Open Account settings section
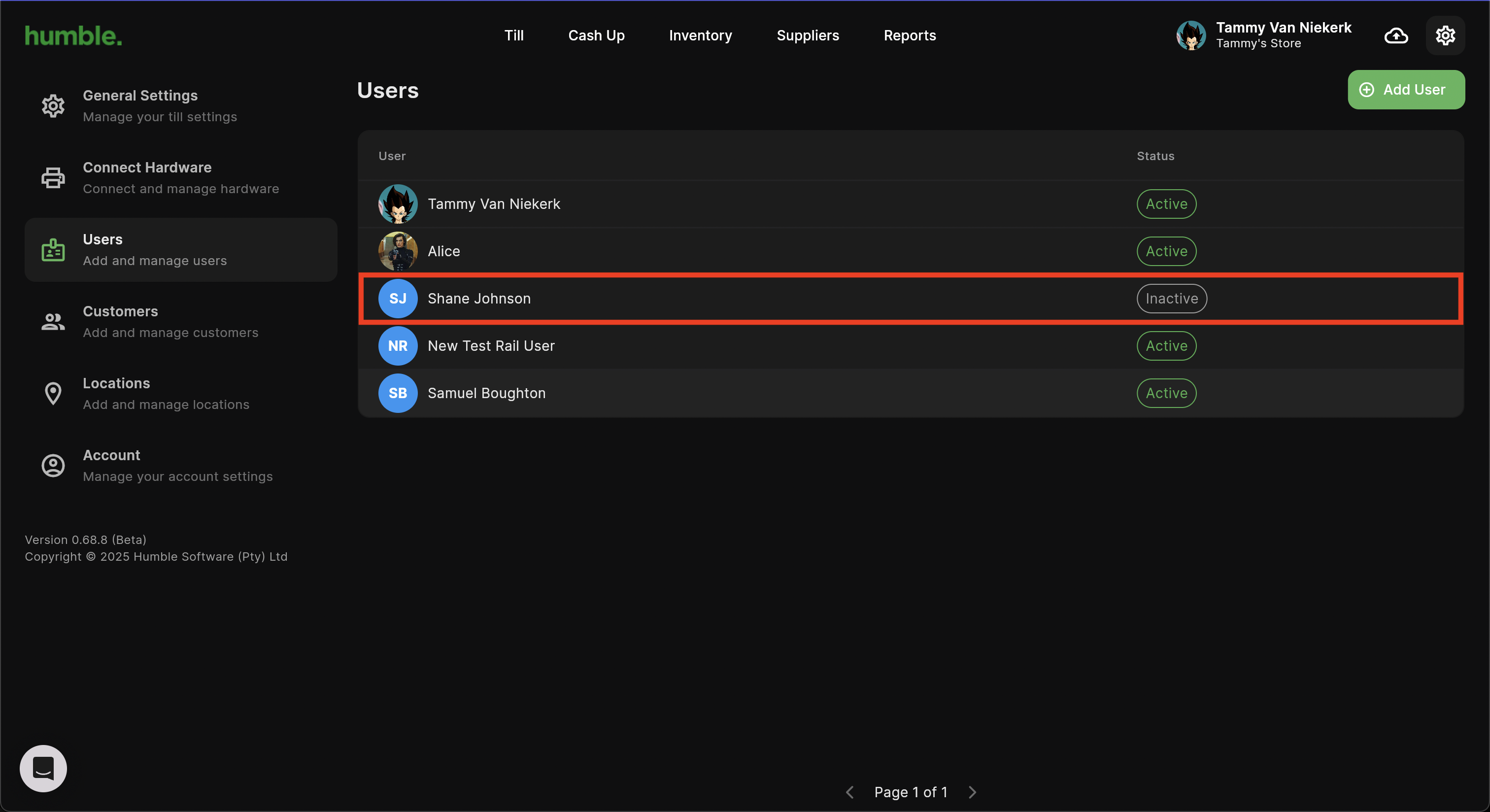 click(181, 466)
